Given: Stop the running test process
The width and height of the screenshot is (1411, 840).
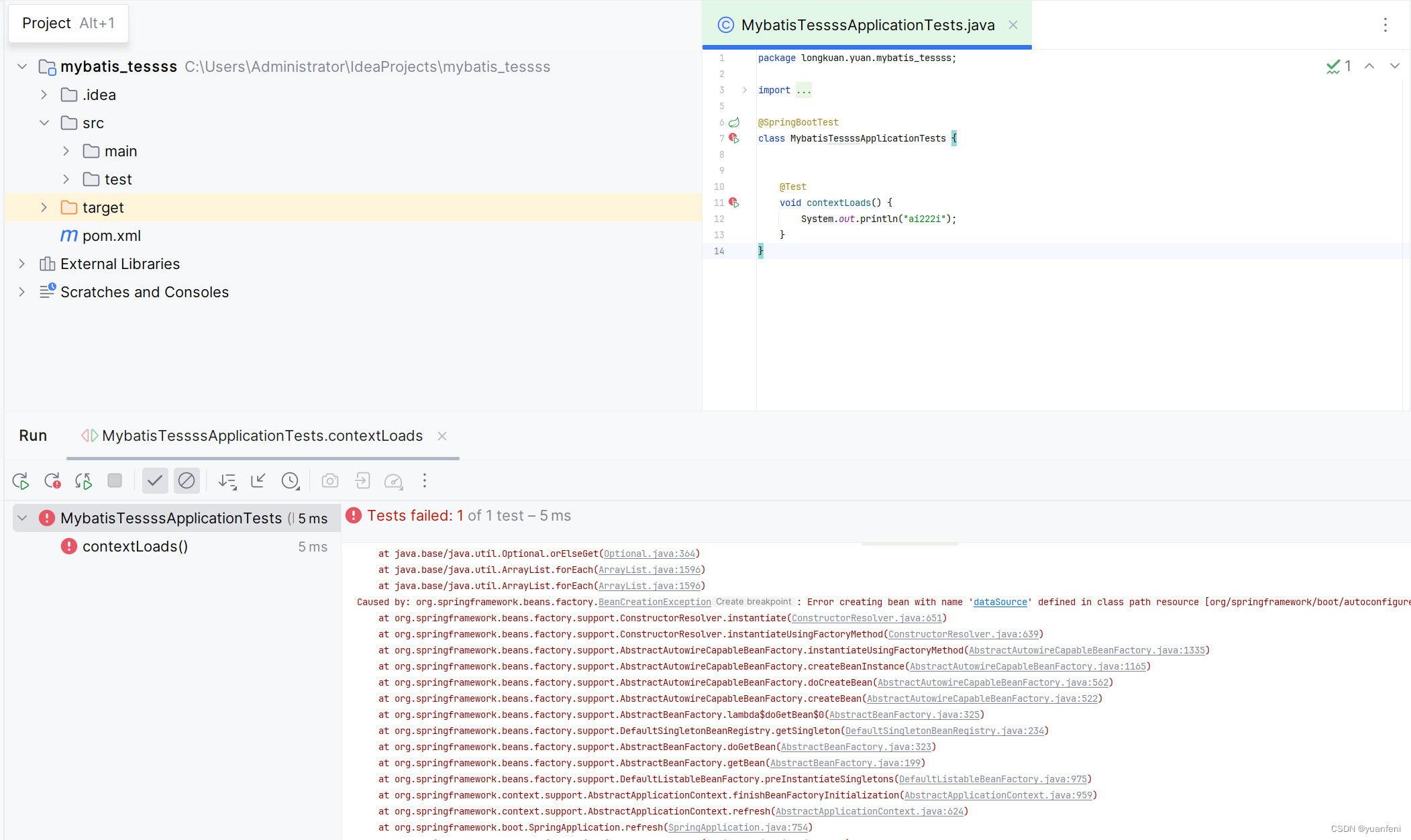Looking at the screenshot, I should (115, 480).
